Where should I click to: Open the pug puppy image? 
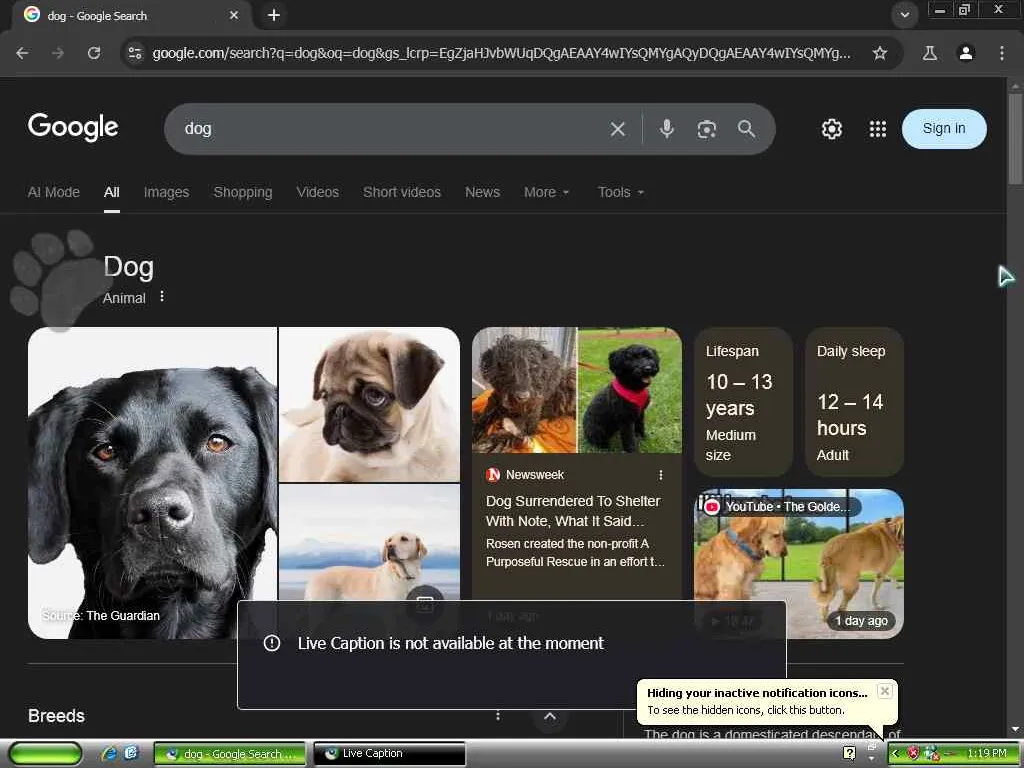coord(370,404)
